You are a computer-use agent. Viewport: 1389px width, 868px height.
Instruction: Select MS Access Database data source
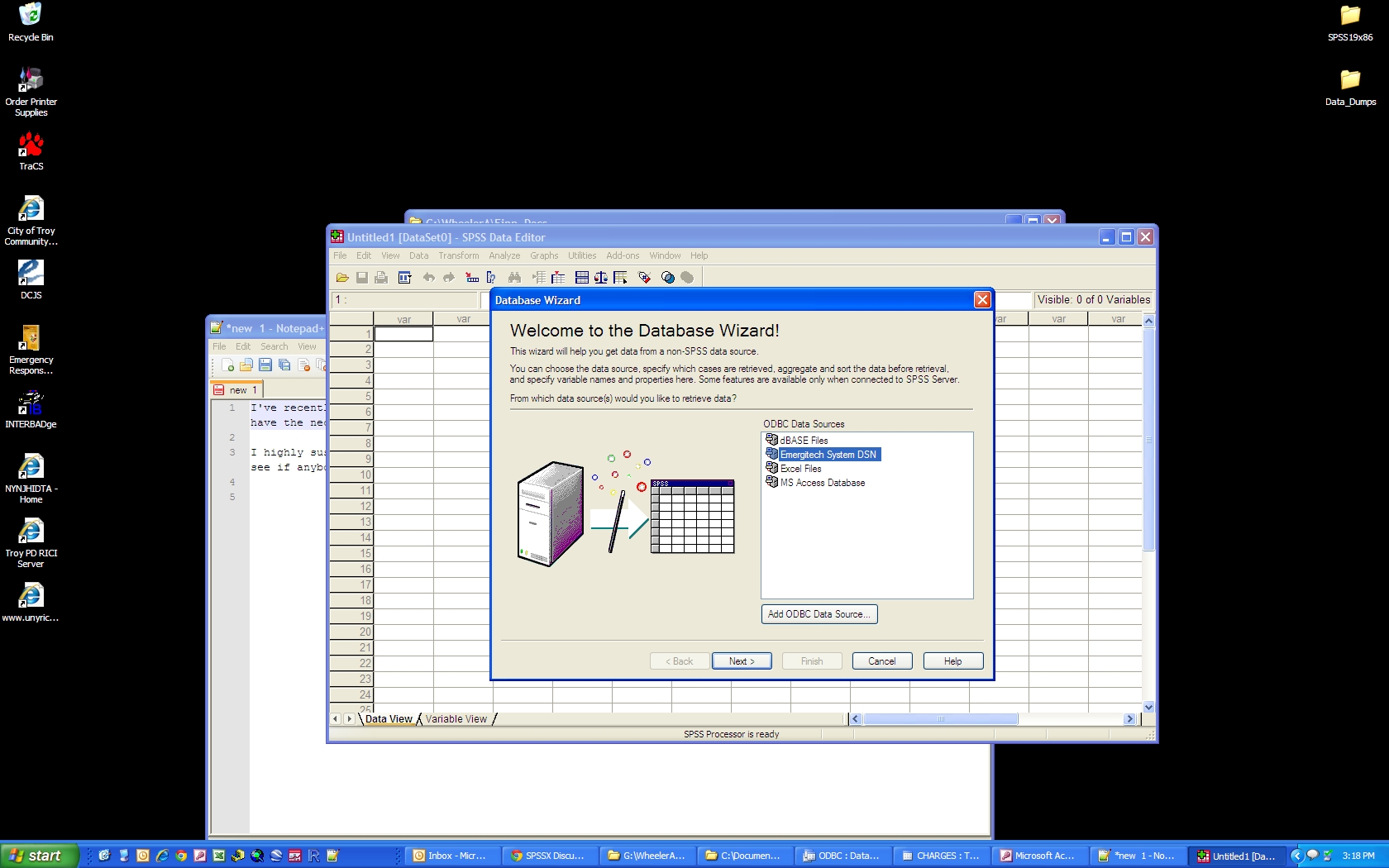pyautogui.click(x=822, y=483)
